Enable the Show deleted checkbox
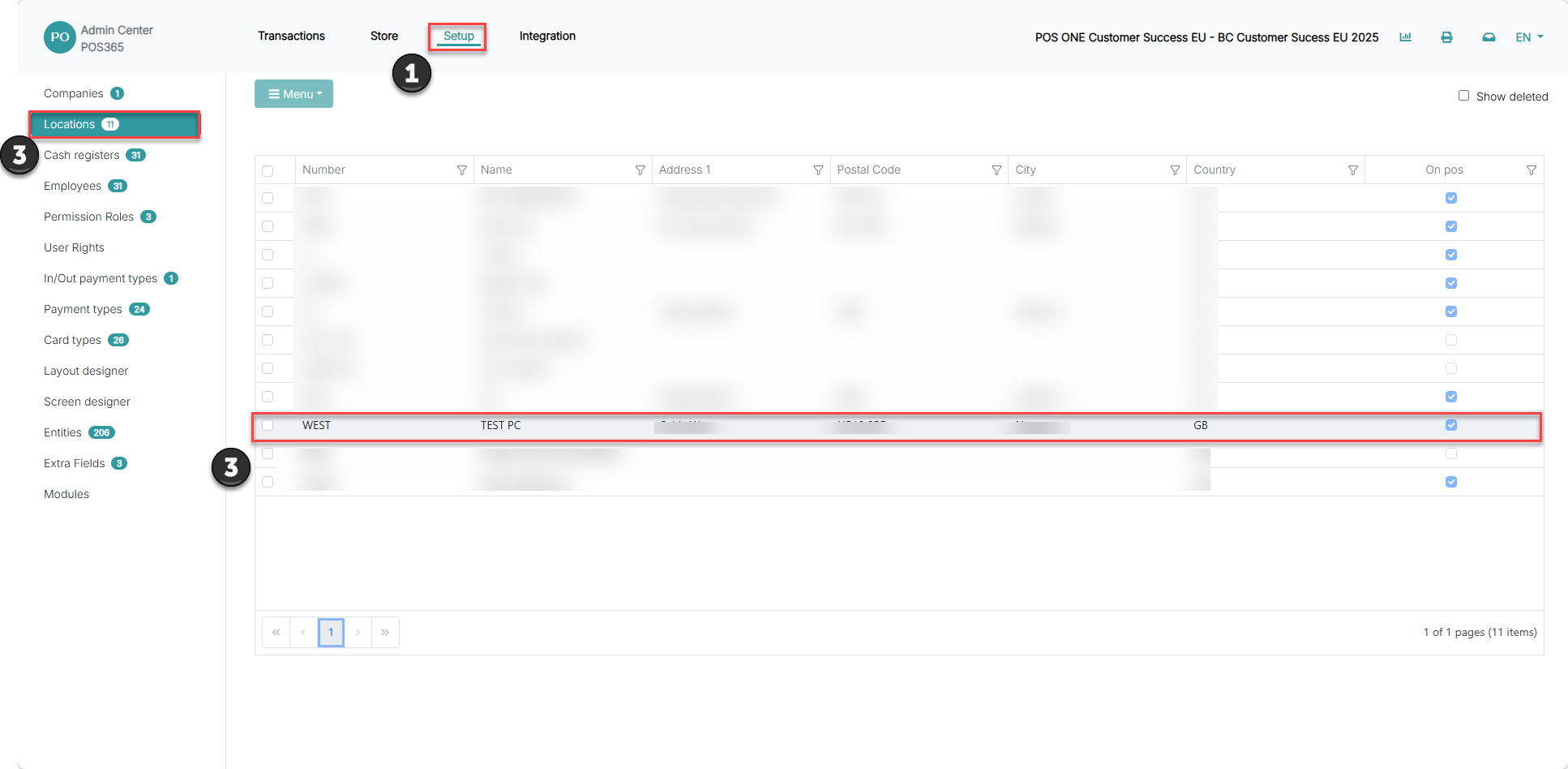 1463,96
